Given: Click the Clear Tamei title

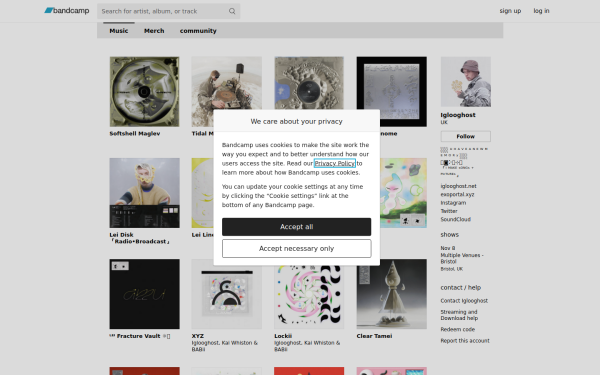Looking at the screenshot, I should 374,336.
